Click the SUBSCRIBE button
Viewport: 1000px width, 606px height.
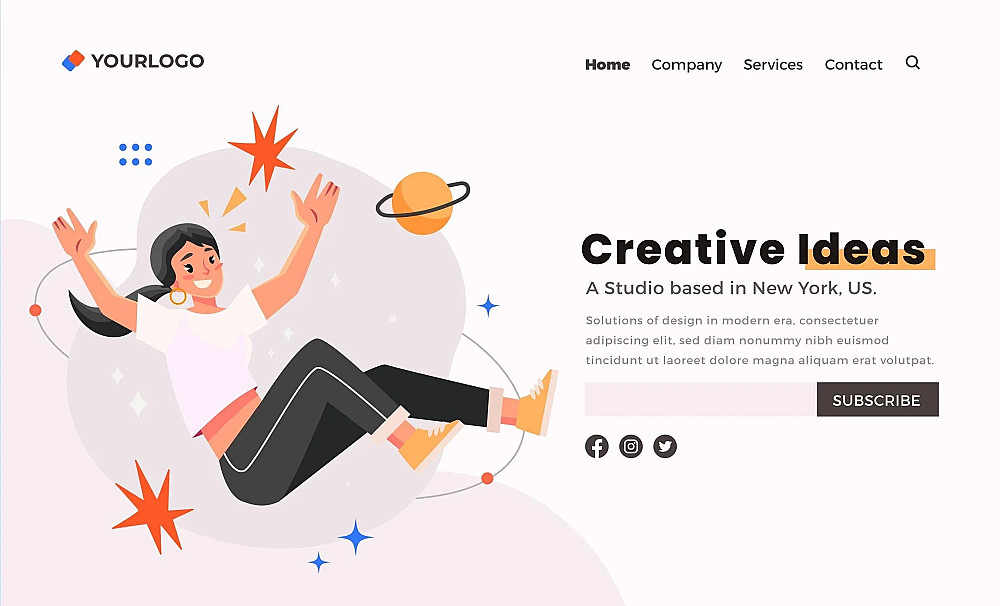(878, 399)
